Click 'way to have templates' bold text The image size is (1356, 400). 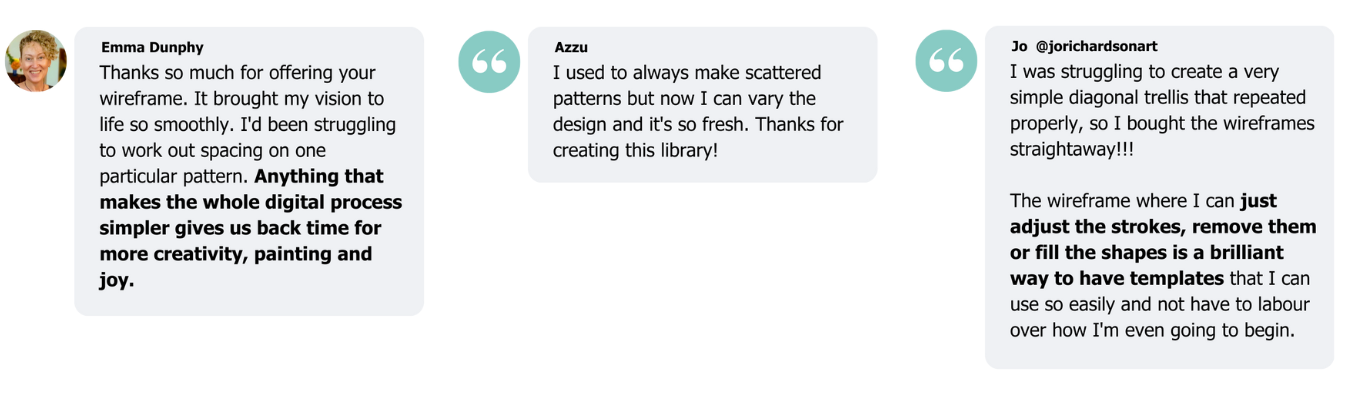[1117, 278]
